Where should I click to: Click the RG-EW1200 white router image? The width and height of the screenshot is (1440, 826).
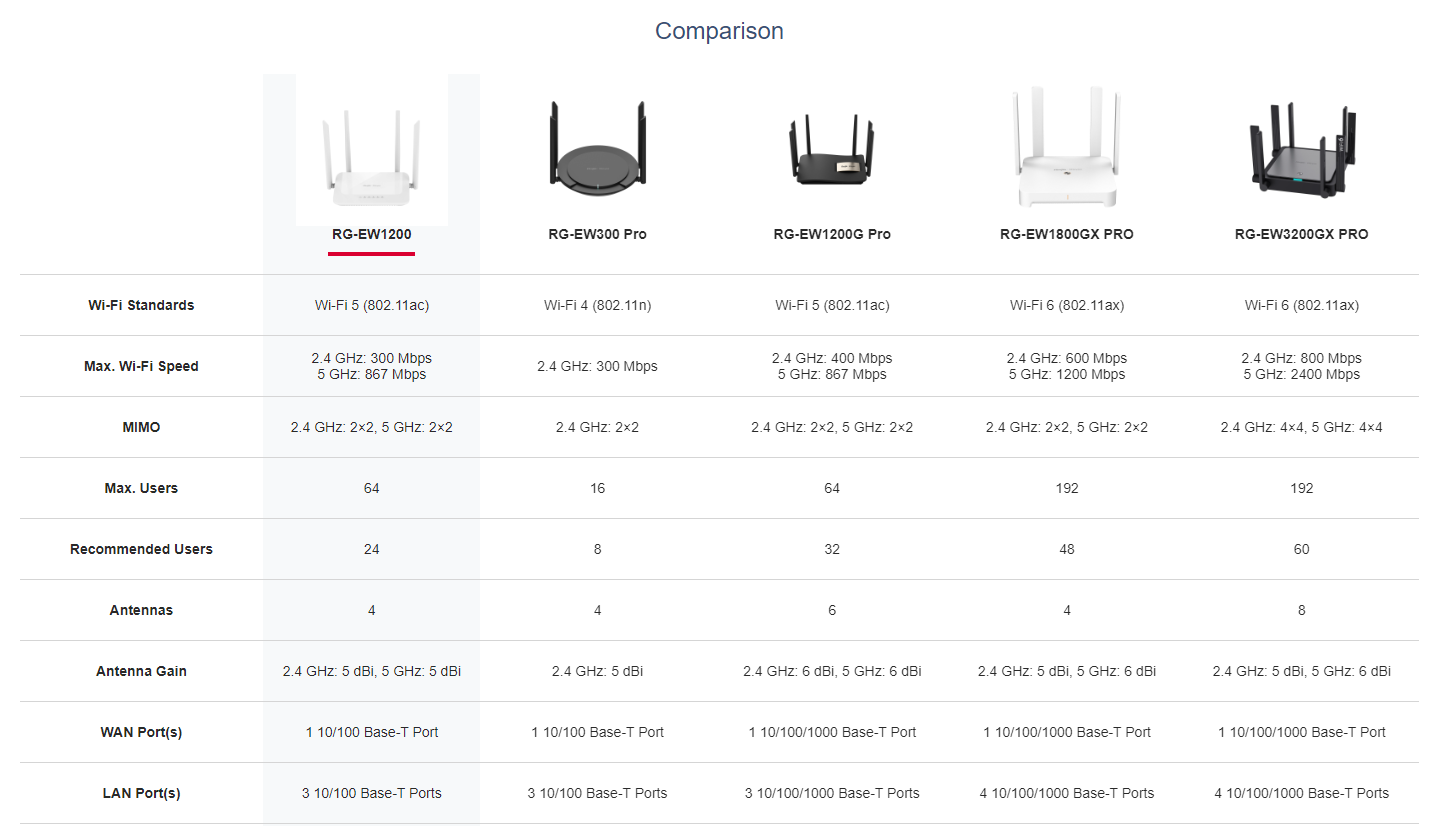click(x=372, y=150)
